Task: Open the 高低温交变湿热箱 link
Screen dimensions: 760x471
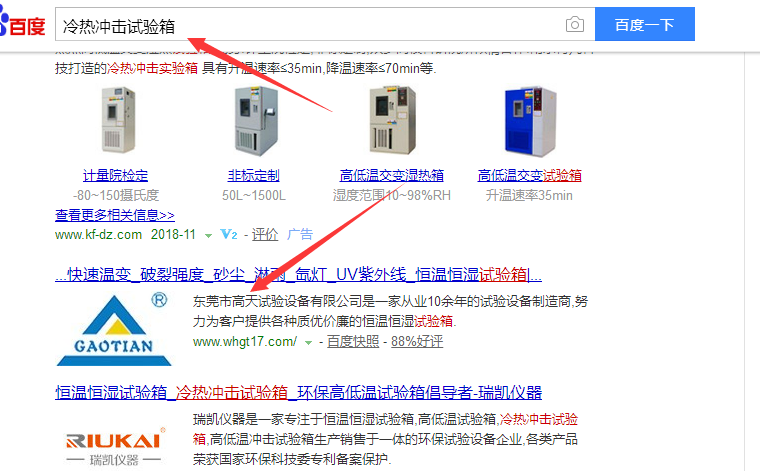Action: click(x=392, y=175)
